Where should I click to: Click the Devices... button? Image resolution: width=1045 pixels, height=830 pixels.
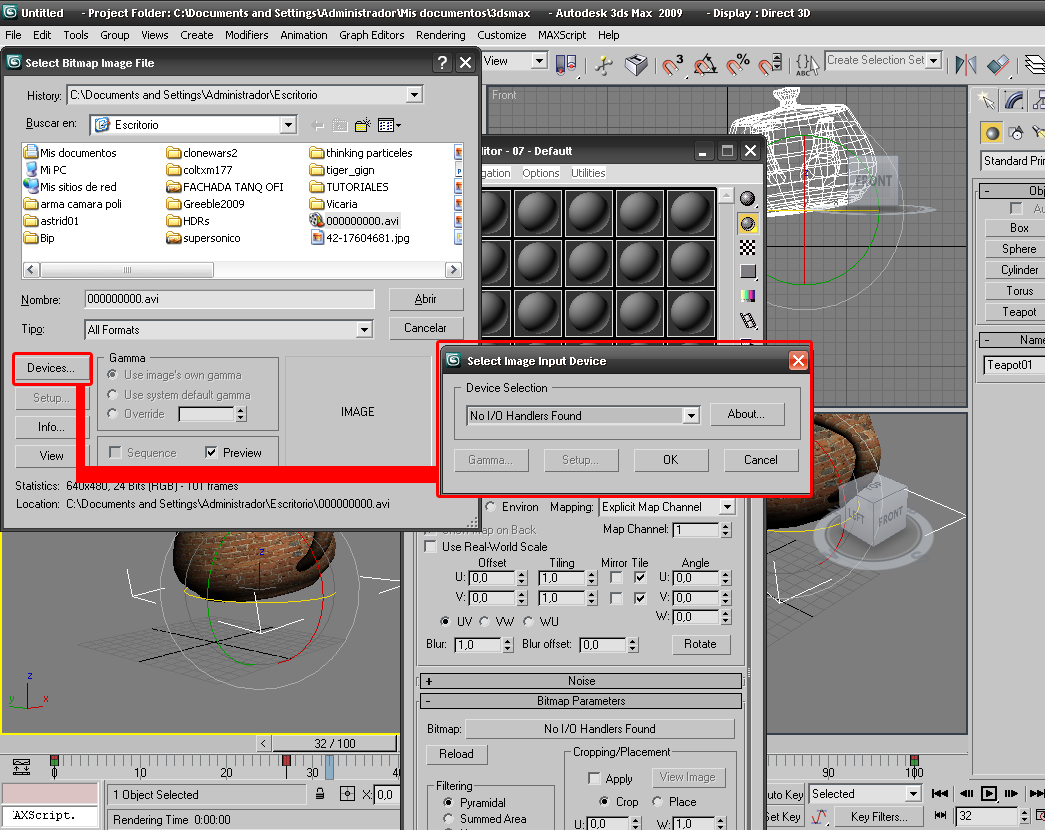click(51, 368)
